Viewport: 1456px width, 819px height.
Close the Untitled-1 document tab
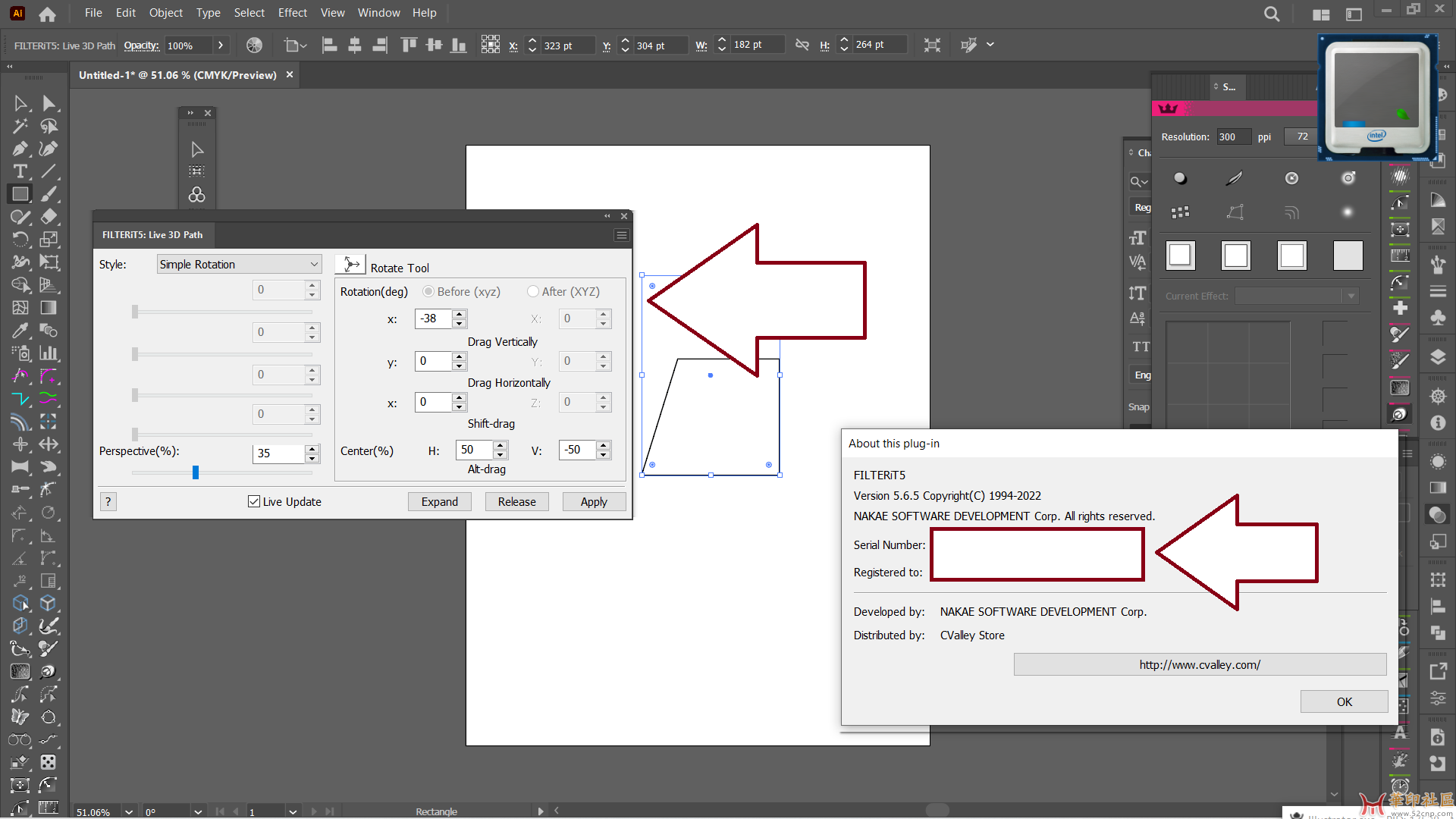point(290,75)
